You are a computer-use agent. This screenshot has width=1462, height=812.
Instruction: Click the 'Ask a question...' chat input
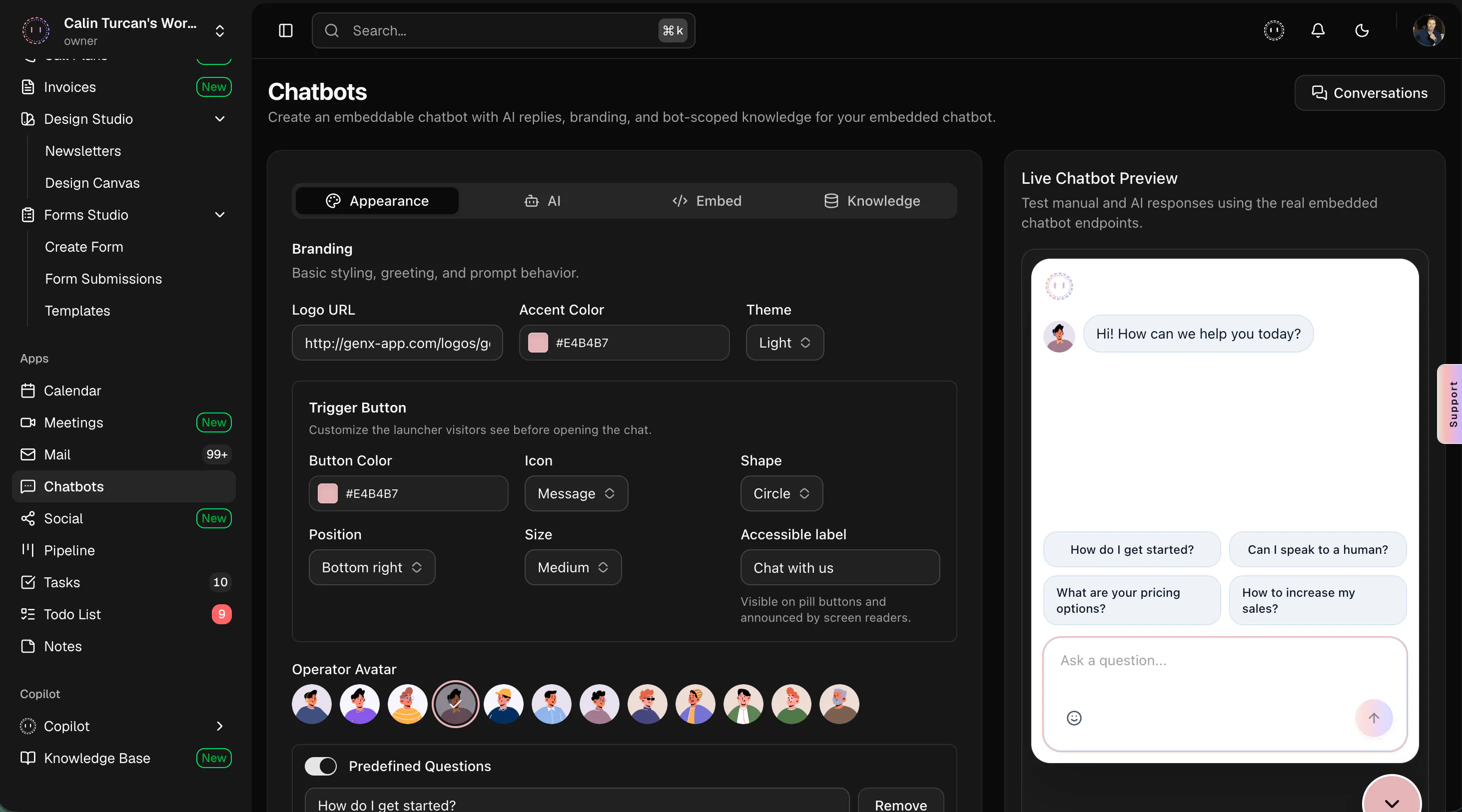(x=1225, y=661)
